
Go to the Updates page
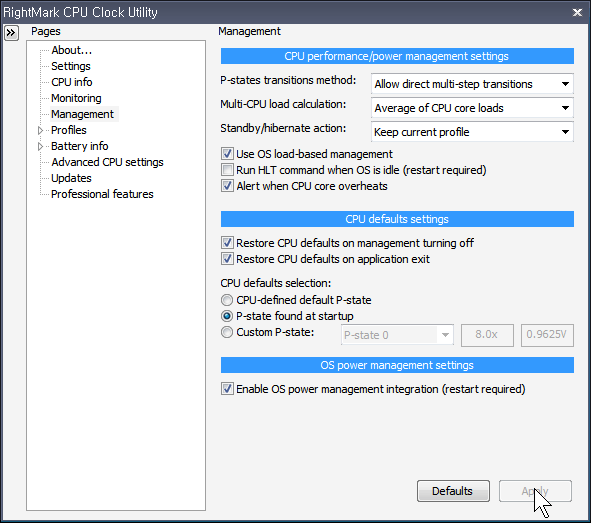pyautogui.click(x=71, y=178)
